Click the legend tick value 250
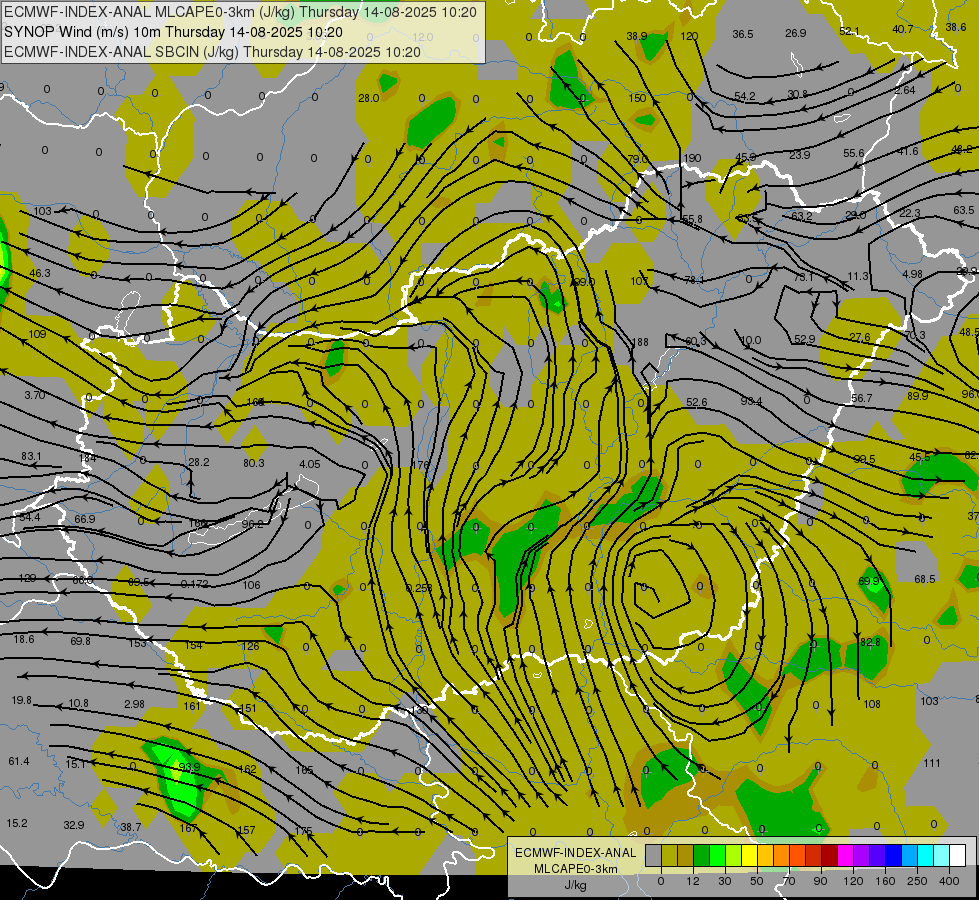The height and width of the screenshot is (900, 979). click(917, 881)
